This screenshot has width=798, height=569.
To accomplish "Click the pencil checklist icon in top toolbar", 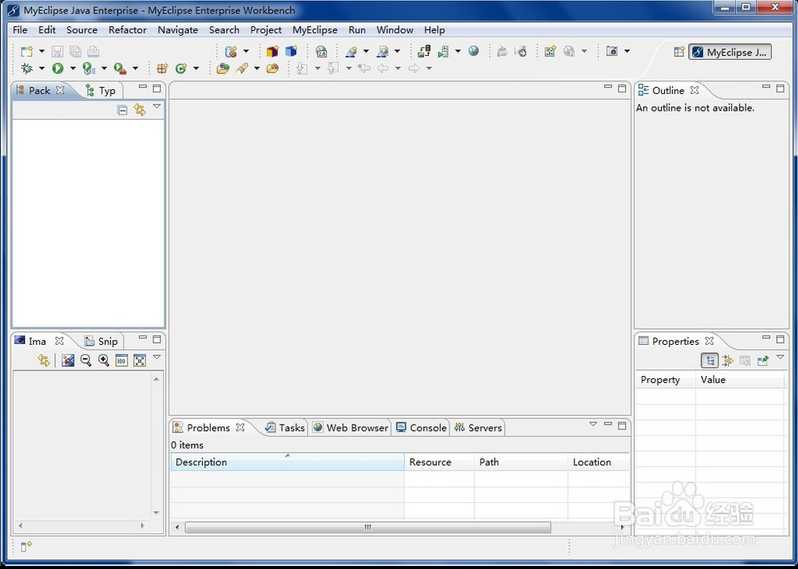I will [x=550, y=51].
